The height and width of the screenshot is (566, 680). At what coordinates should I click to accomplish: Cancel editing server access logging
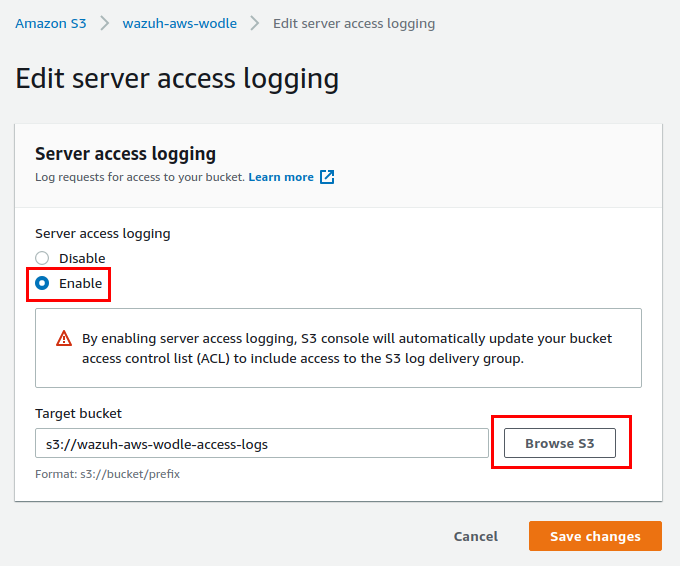pos(476,536)
